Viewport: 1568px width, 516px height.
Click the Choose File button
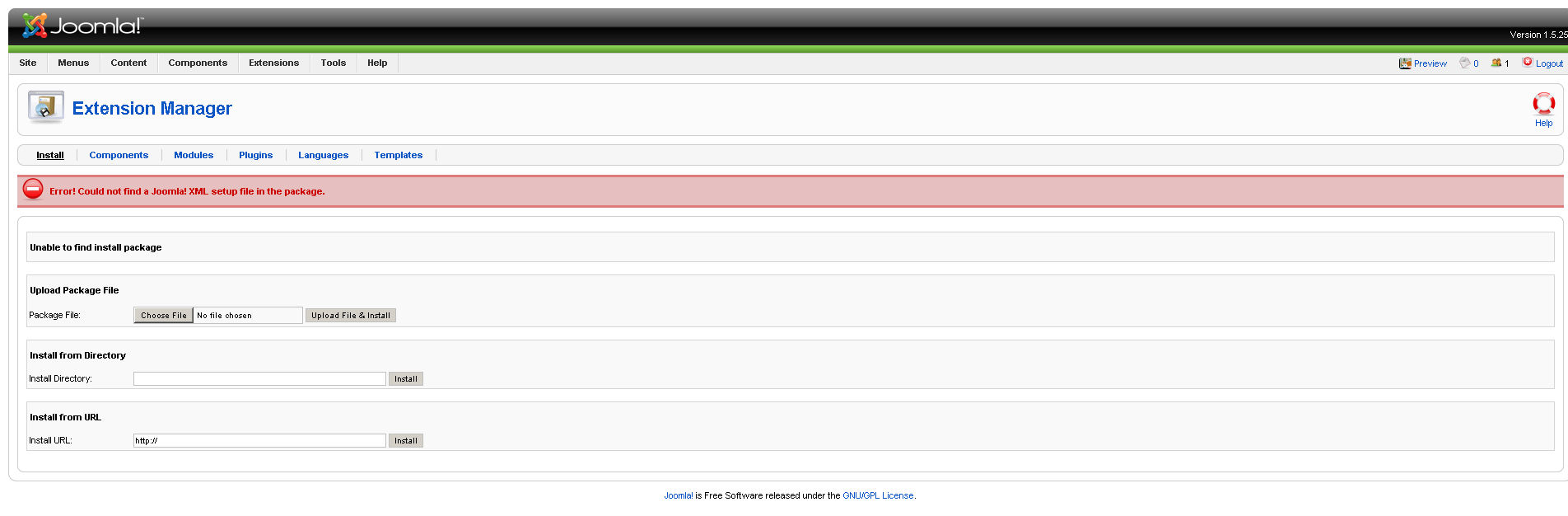tap(164, 315)
